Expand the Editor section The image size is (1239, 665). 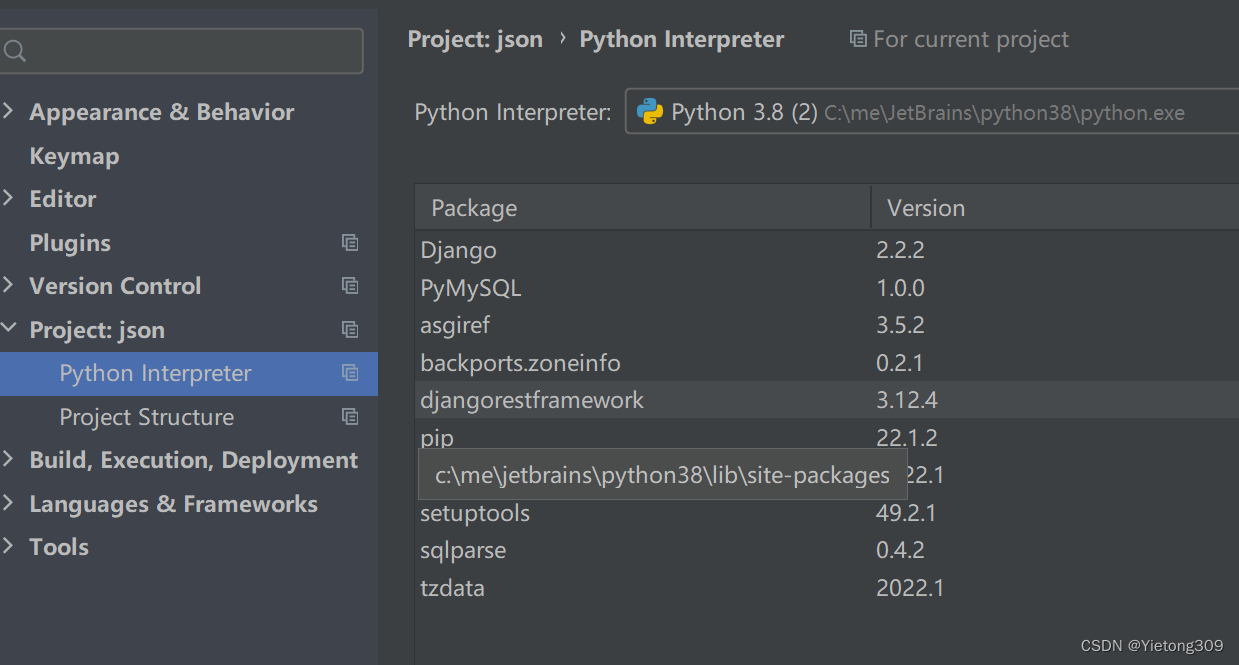(10, 198)
